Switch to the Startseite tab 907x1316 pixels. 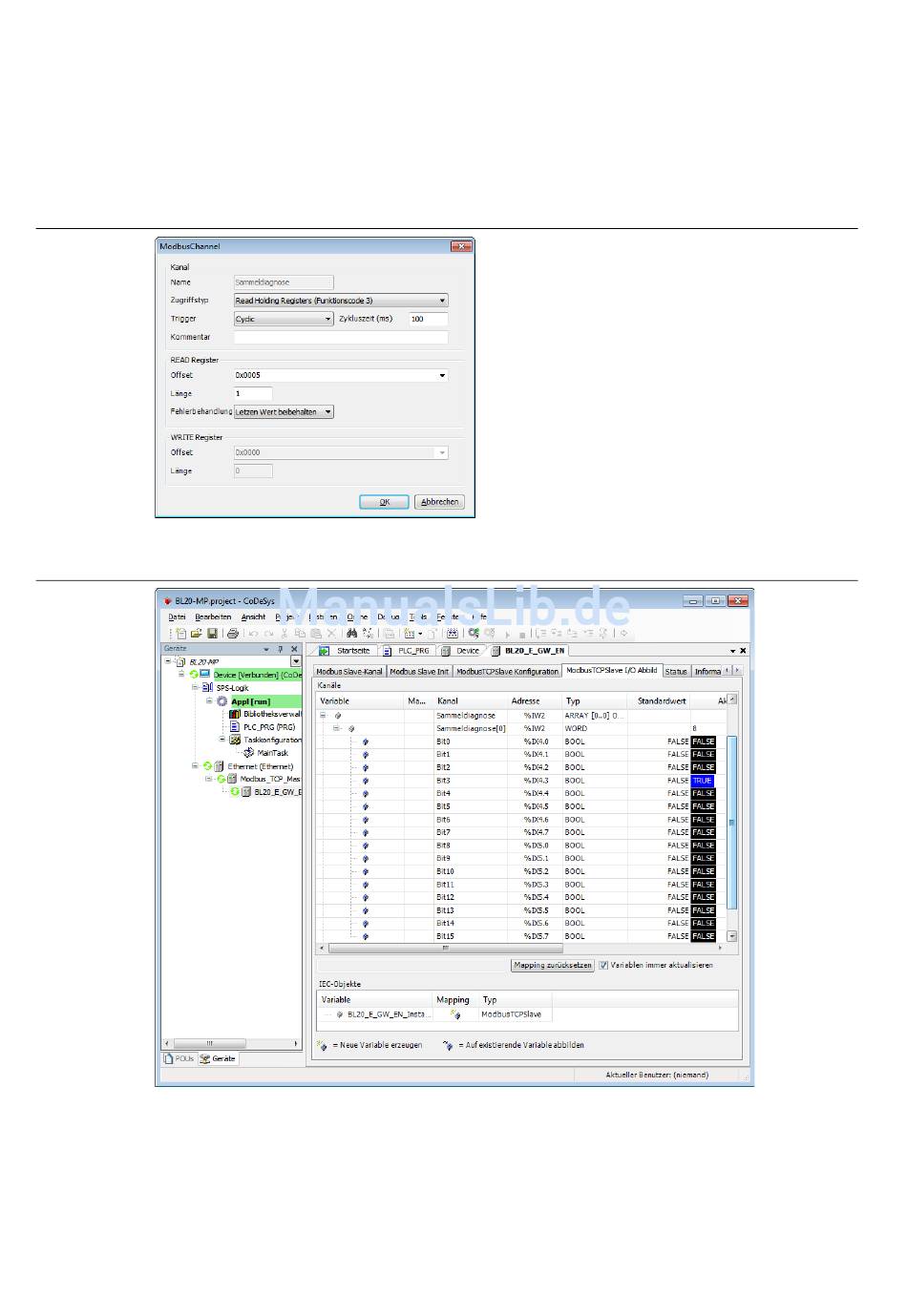346,651
